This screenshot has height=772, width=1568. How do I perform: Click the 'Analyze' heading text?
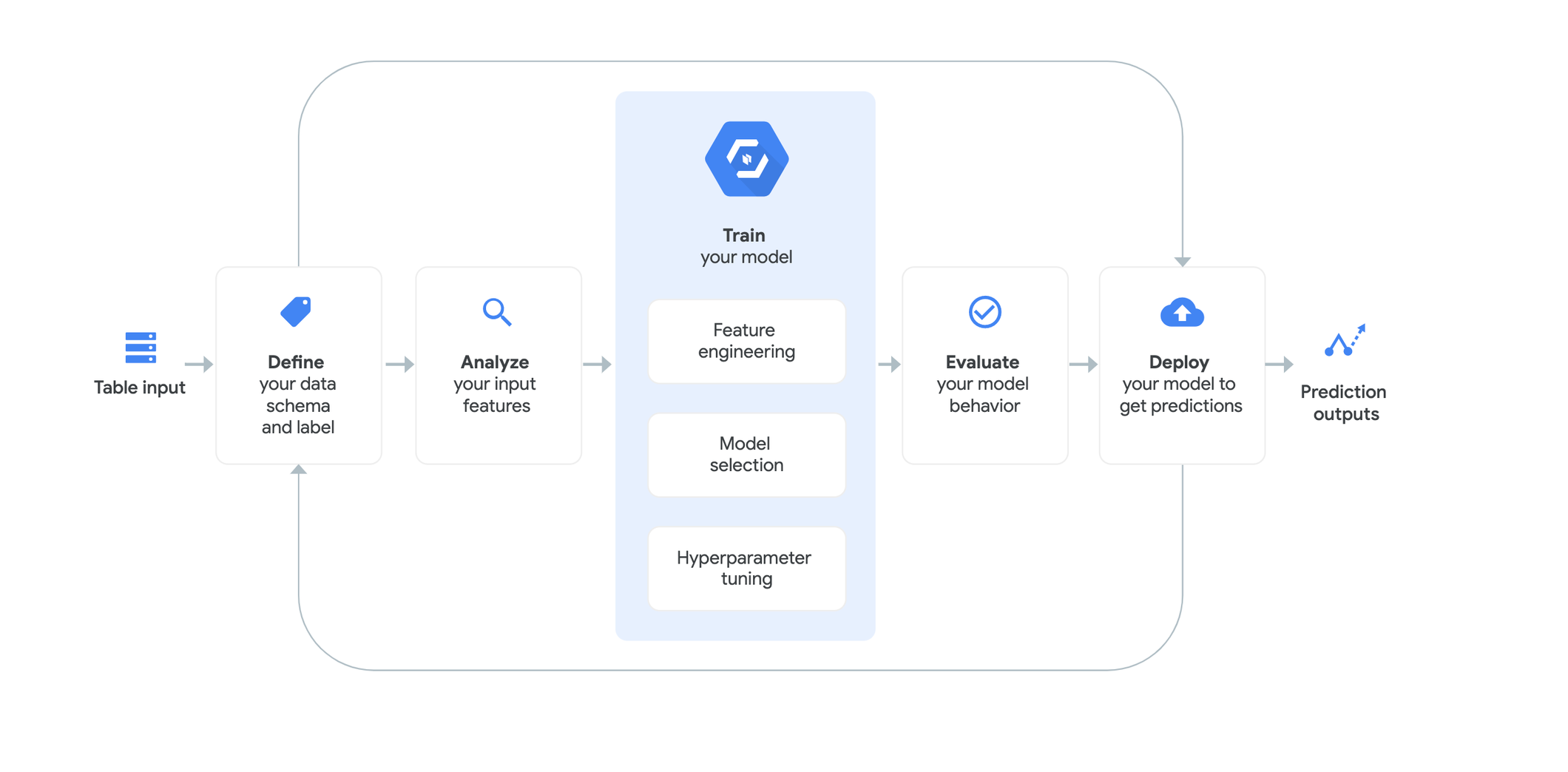tap(495, 362)
